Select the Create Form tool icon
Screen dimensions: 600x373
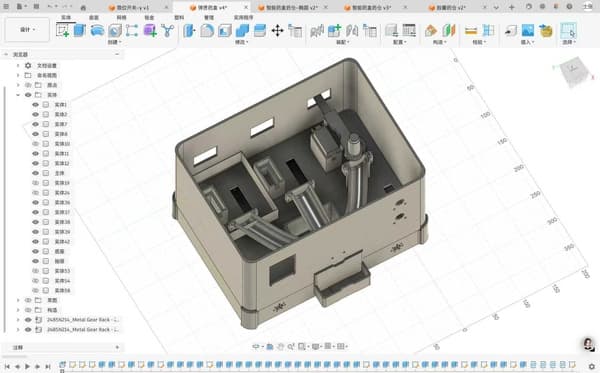tap(97, 30)
